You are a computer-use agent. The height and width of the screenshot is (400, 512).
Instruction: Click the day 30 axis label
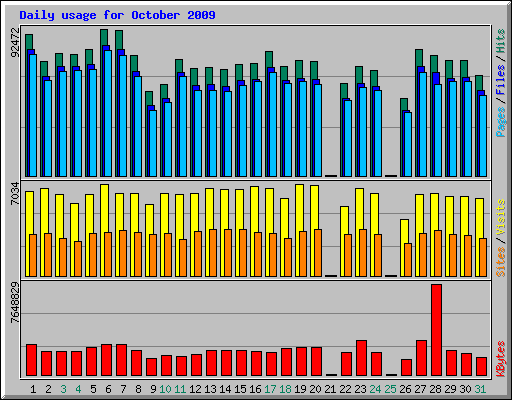coord(465,389)
